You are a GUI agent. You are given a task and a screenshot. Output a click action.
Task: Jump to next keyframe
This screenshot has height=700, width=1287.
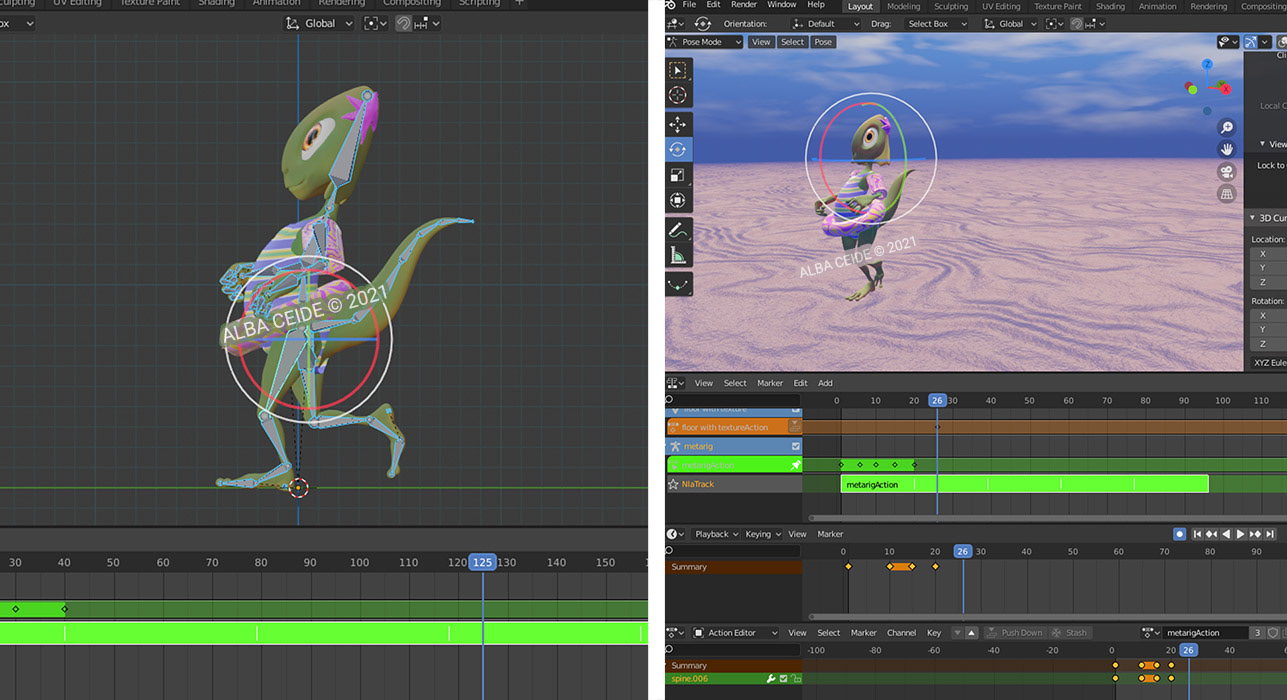click(1255, 534)
